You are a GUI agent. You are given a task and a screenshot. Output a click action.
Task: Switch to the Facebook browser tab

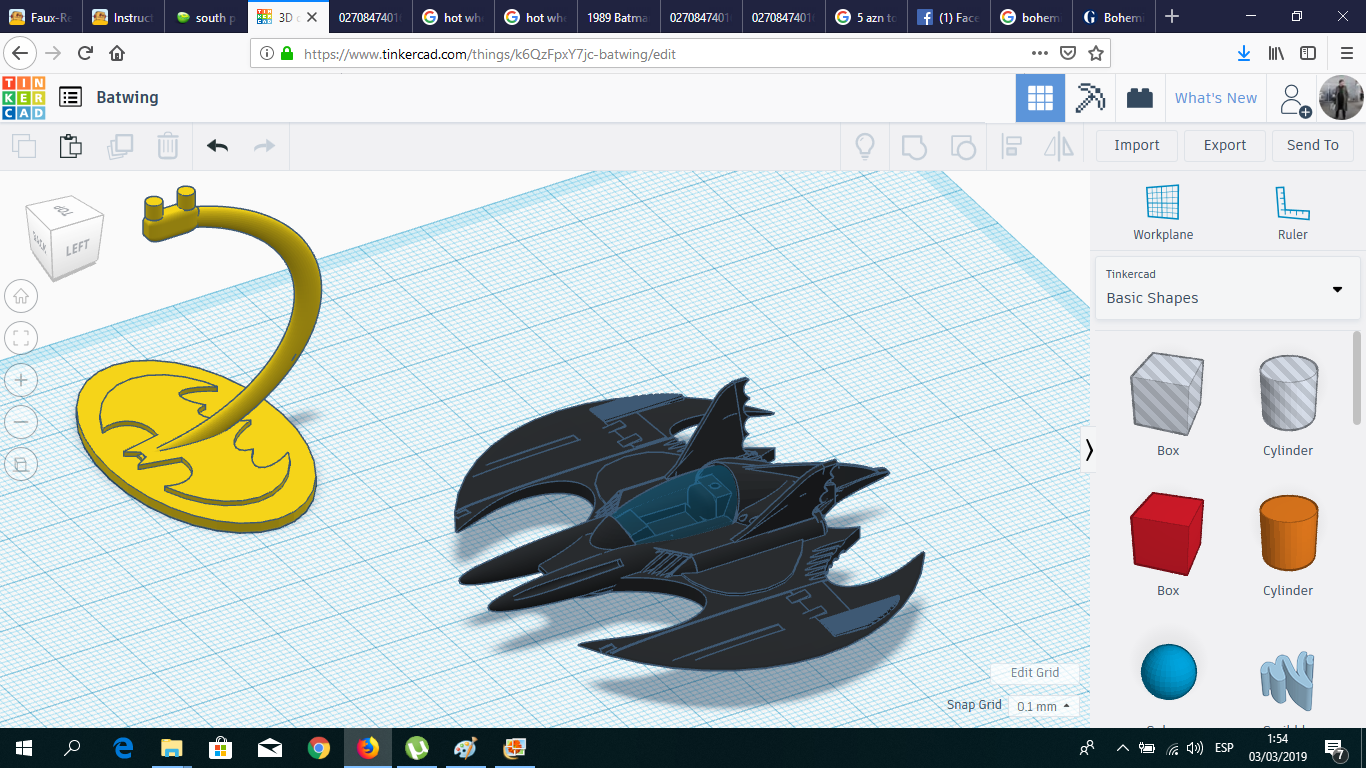[x=948, y=17]
